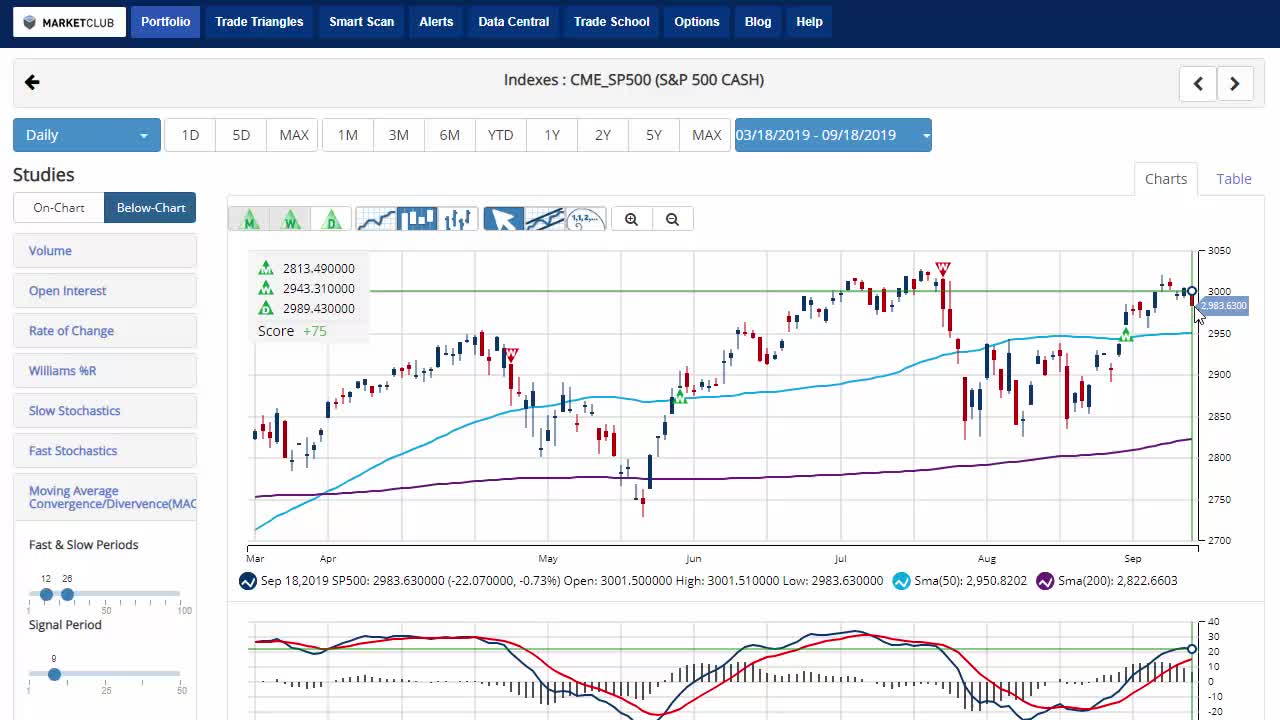Screen dimensions: 1280x720
Task: Select the trend line drawing tool
Action: point(545,219)
